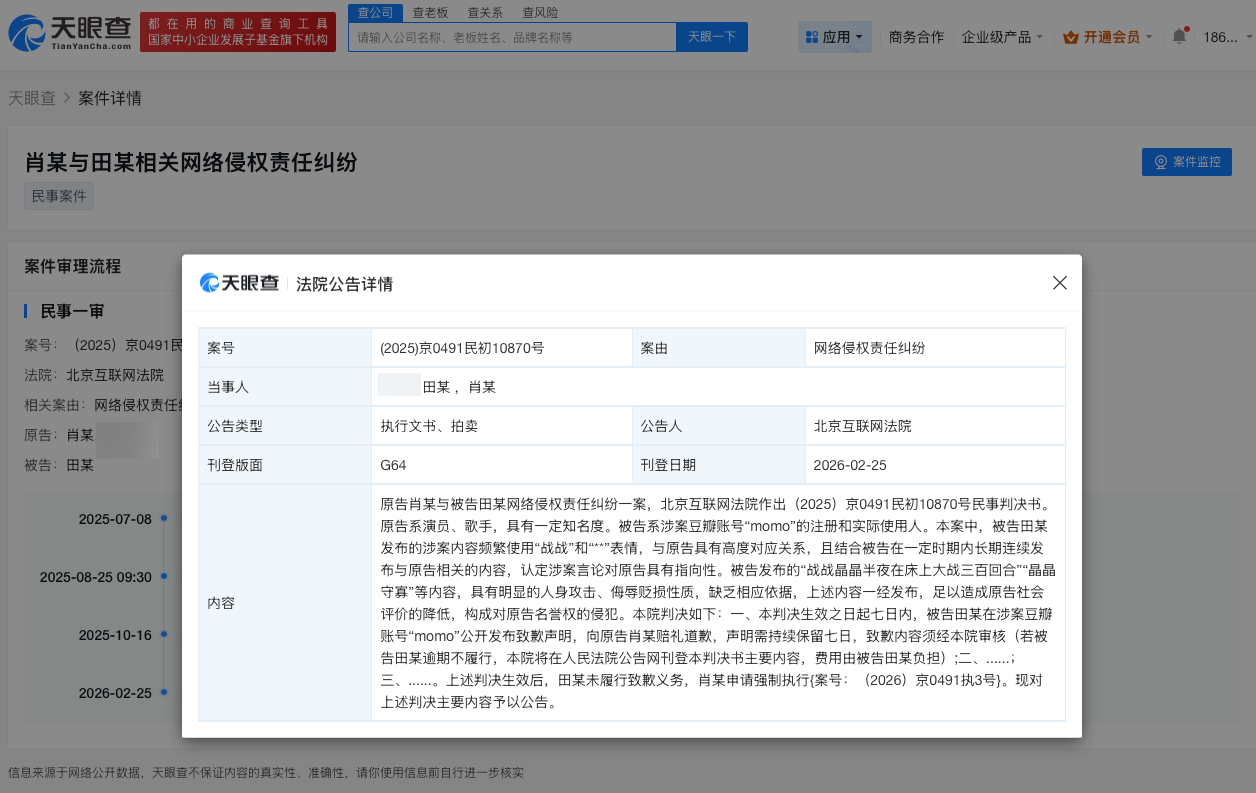Switch to the 查老板 search tab
This screenshot has height=793, width=1256.
point(432,12)
